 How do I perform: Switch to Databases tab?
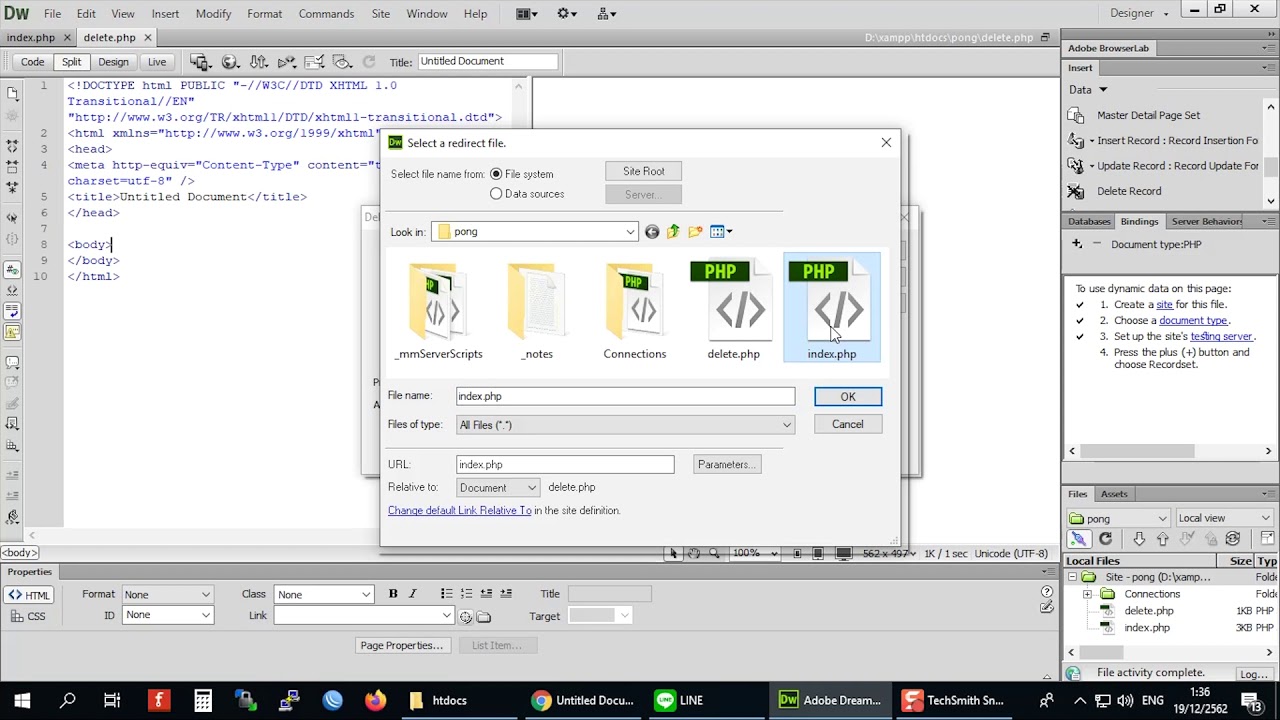point(1089,222)
